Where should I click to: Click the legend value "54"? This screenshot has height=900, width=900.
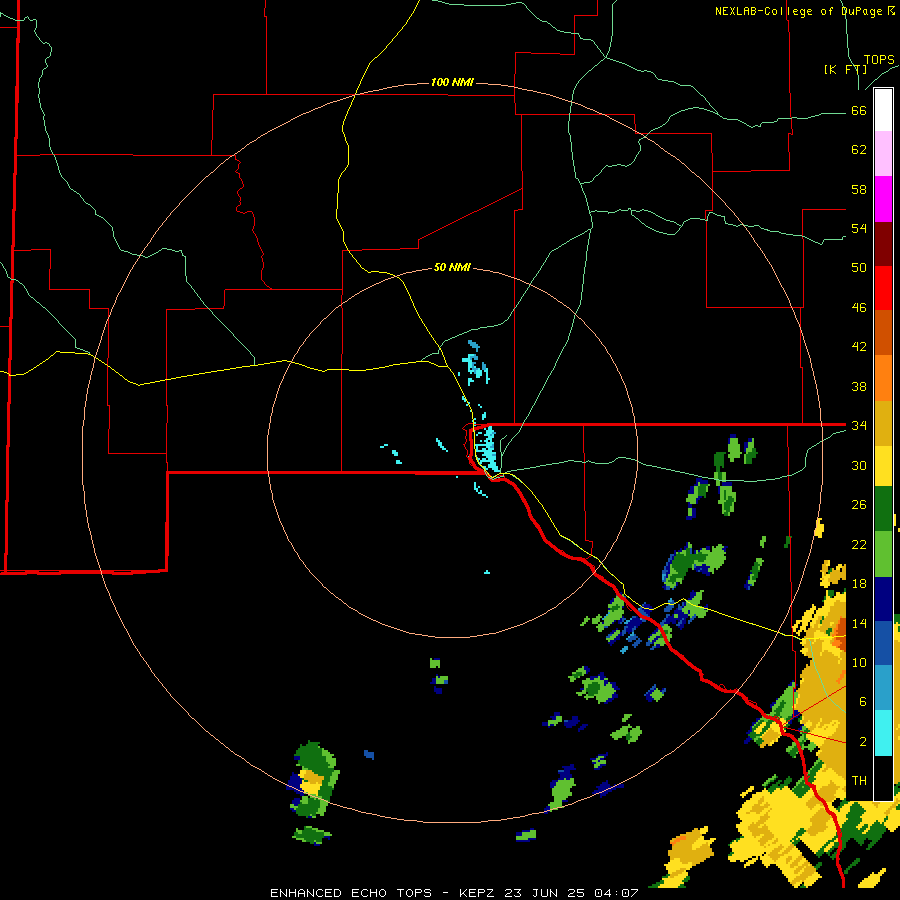[x=859, y=228]
